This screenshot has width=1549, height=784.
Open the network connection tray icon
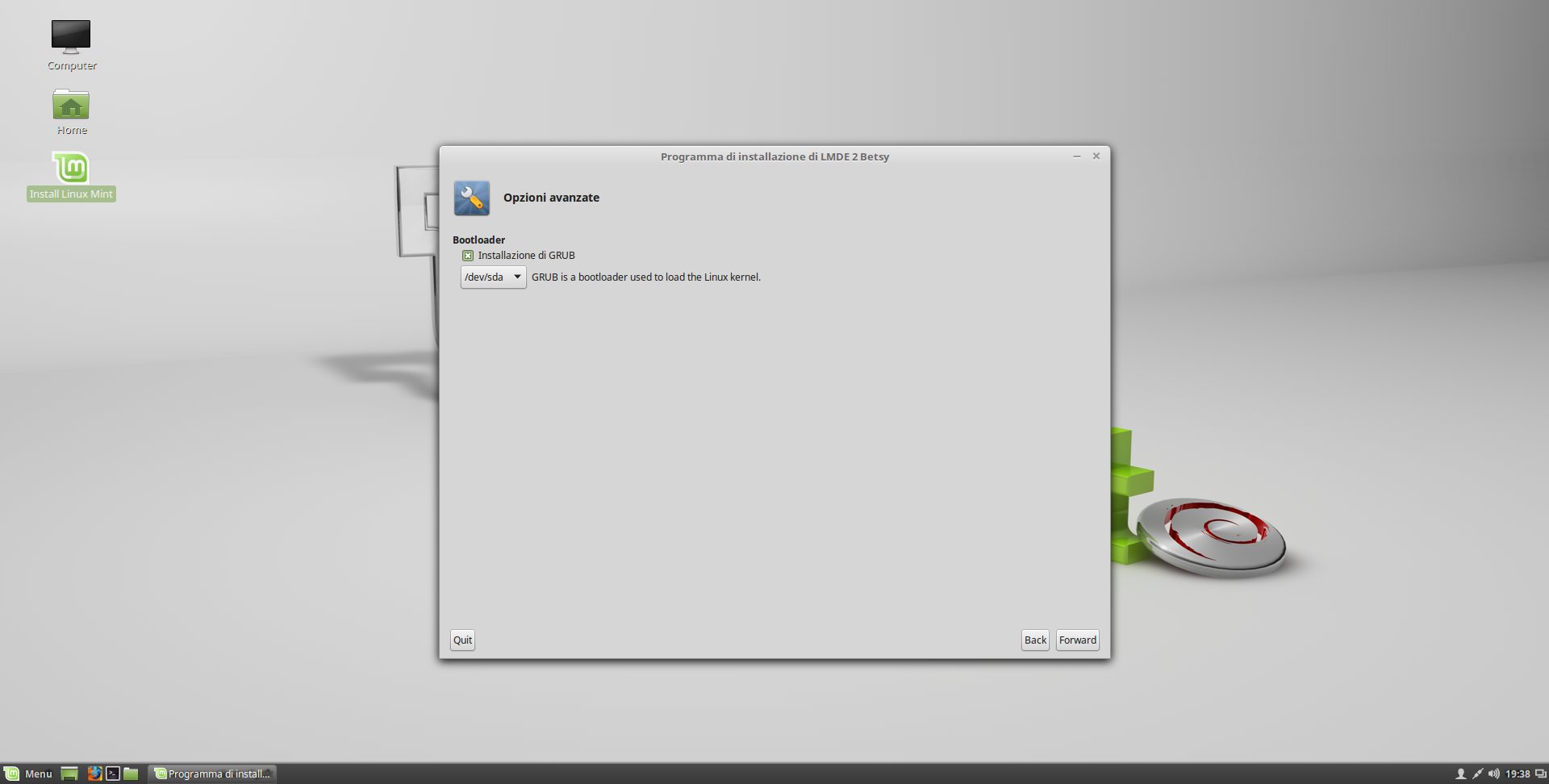1477,774
